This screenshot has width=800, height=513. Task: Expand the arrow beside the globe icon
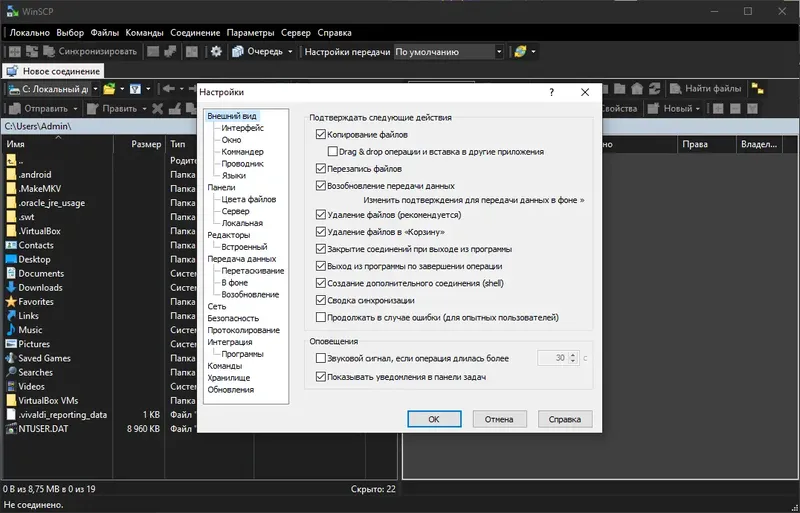click(x=533, y=52)
